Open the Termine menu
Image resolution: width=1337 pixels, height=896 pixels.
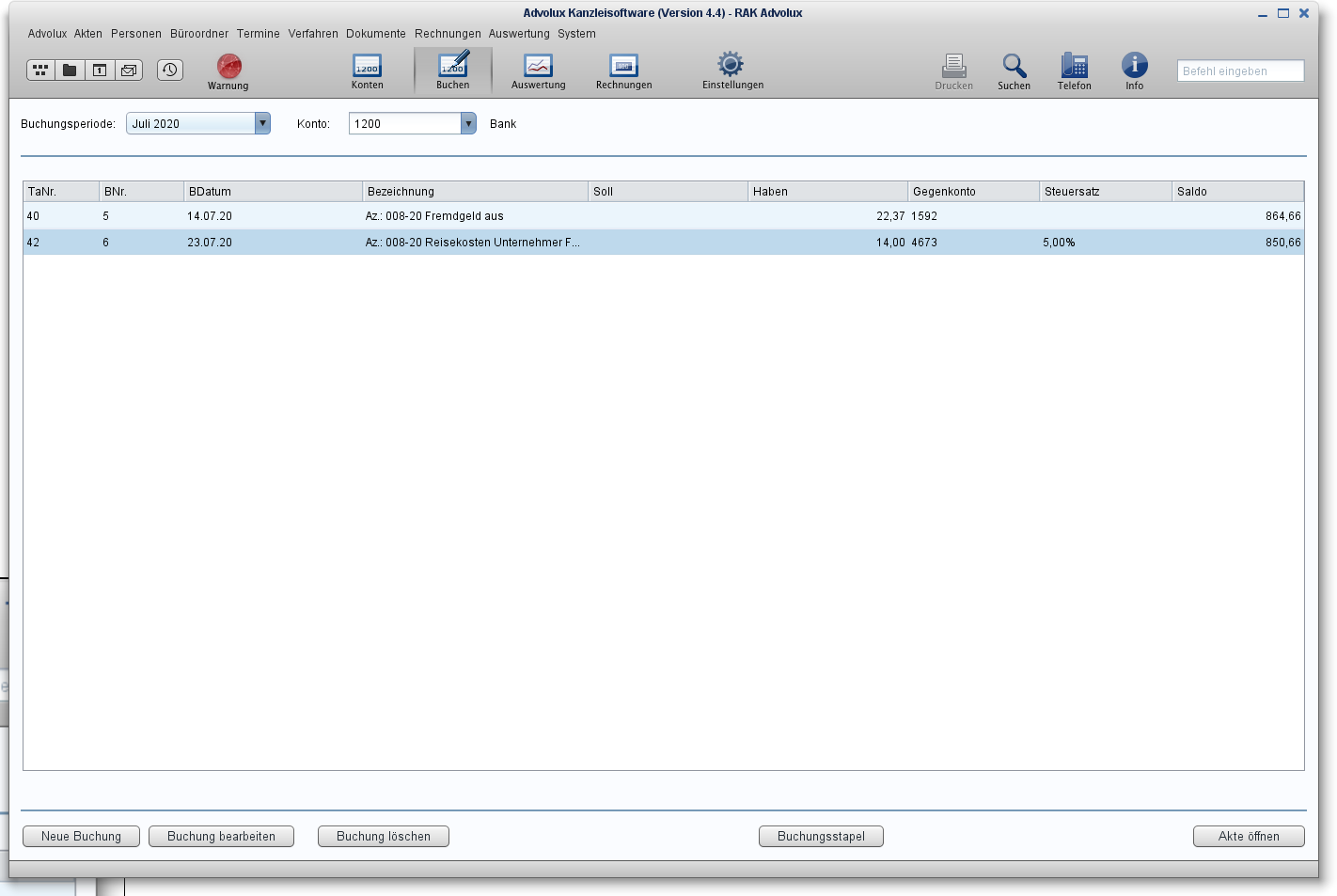pos(259,34)
